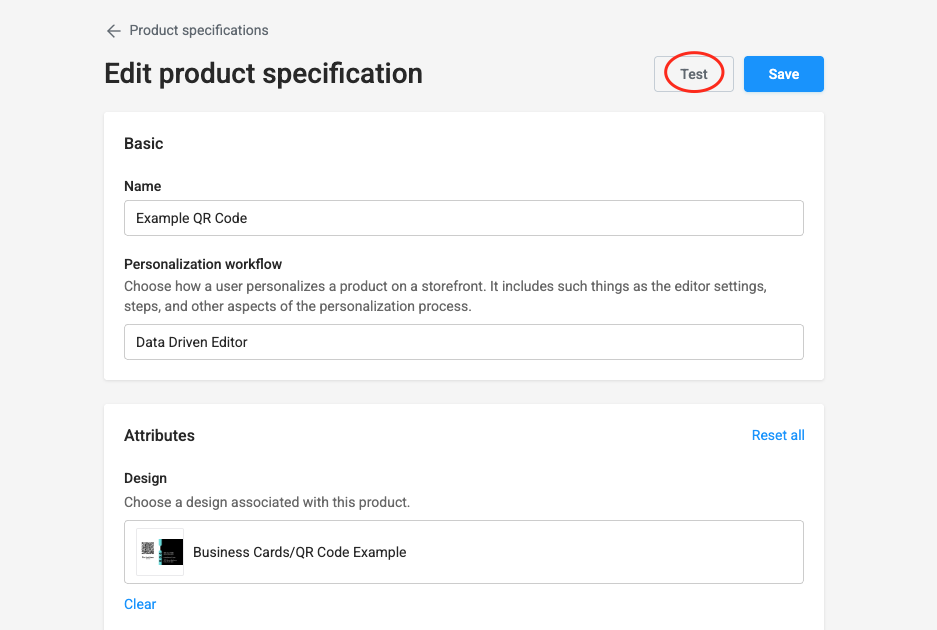
Task: Click the back arrow icon
Action: click(x=113, y=31)
